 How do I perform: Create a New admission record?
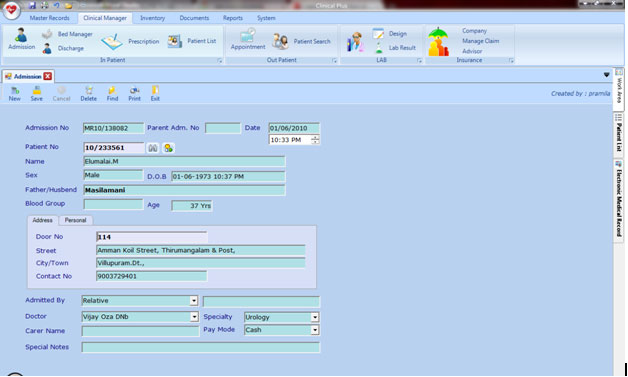15,94
